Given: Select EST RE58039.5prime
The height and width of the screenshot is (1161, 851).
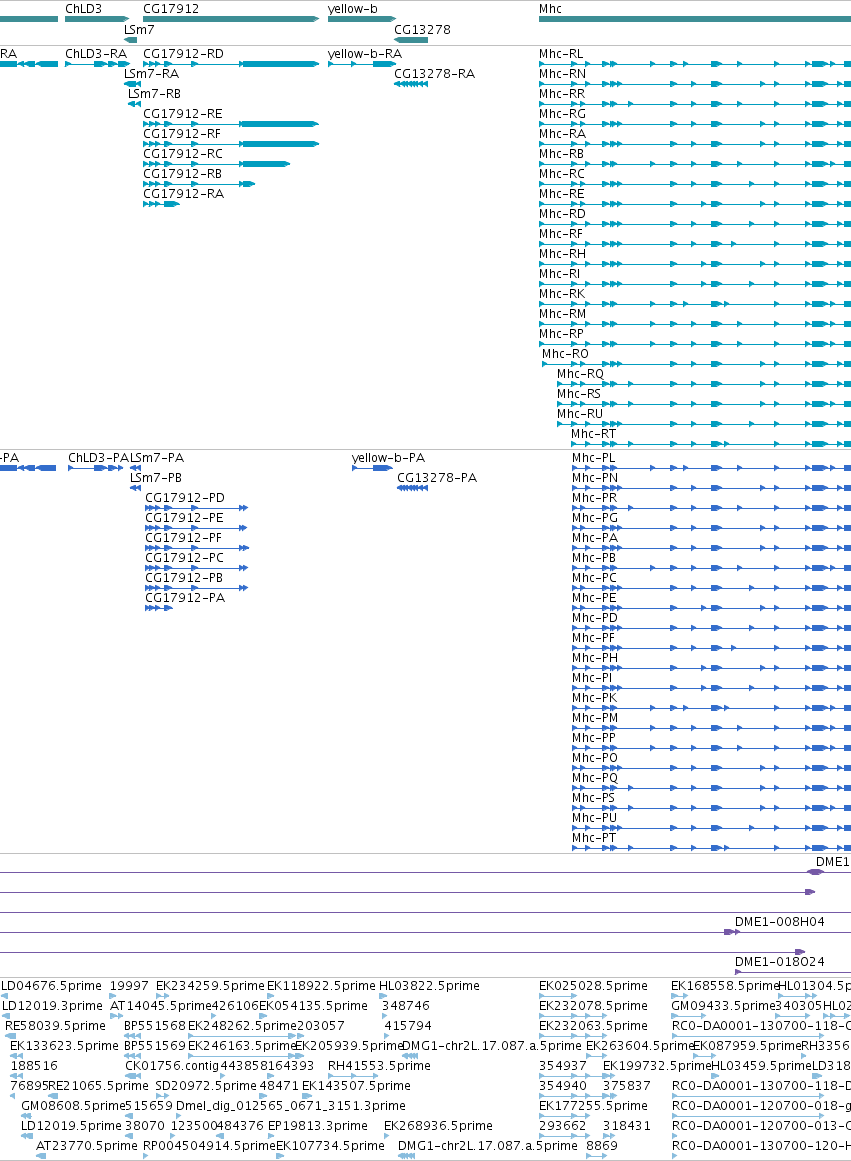Looking at the screenshot, I should tap(55, 1026).
